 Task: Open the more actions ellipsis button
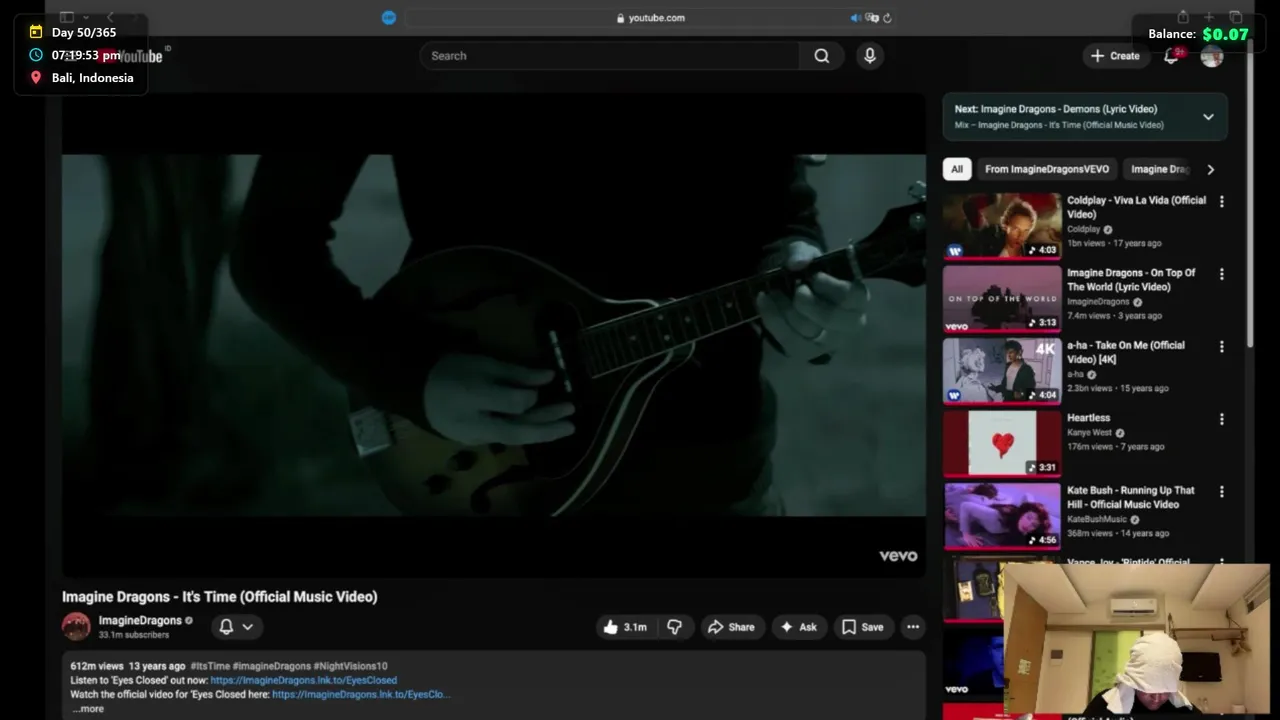(x=913, y=627)
